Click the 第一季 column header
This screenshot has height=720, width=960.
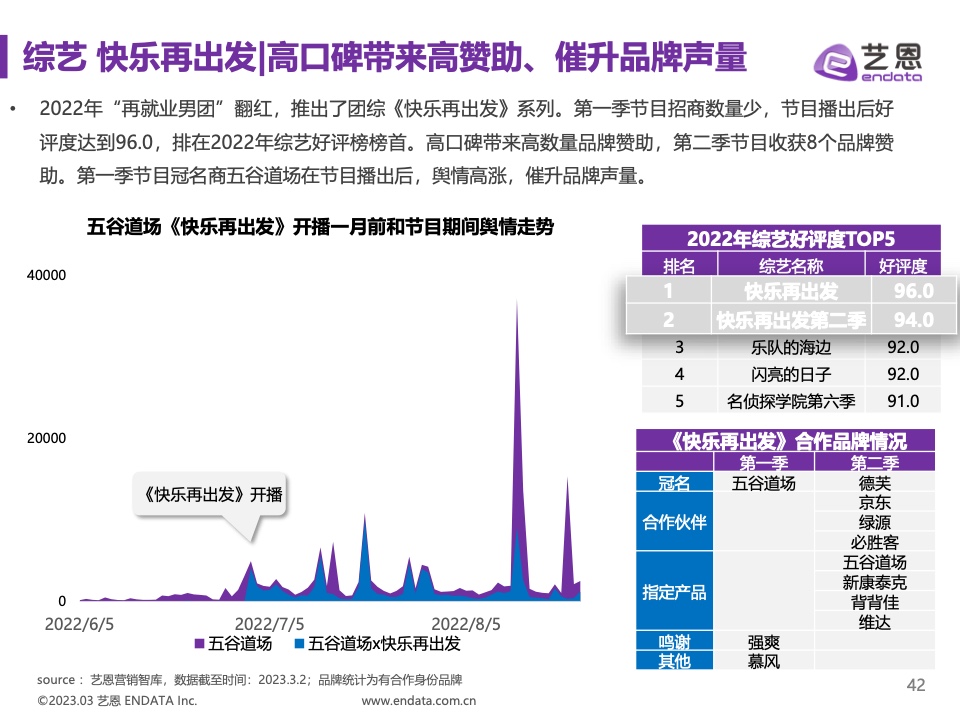coord(763,462)
